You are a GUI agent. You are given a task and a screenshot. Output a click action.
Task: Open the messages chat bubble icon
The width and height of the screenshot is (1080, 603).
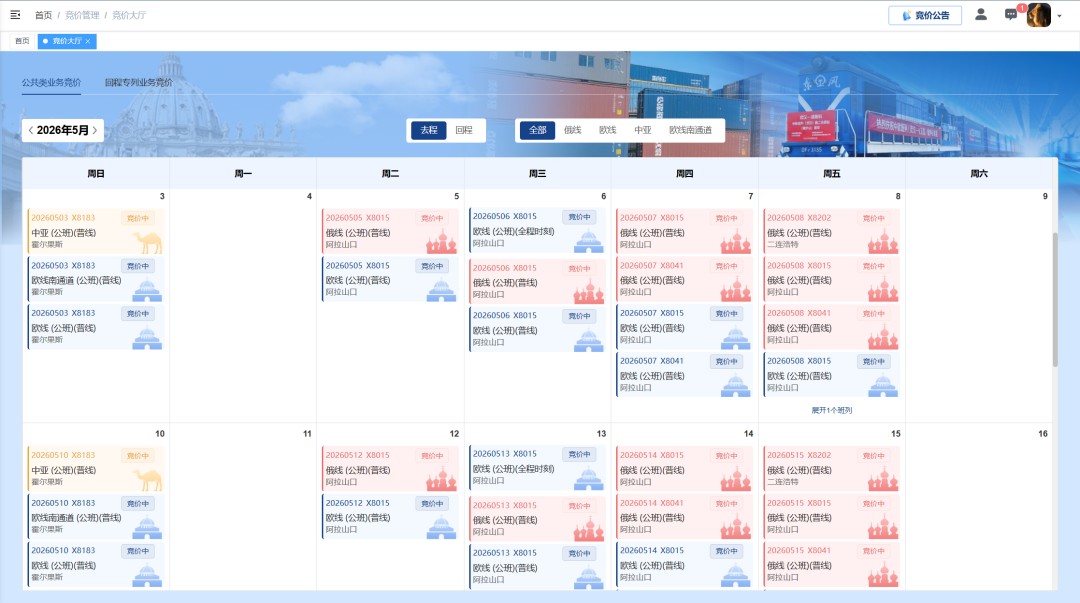pos(1011,15)
